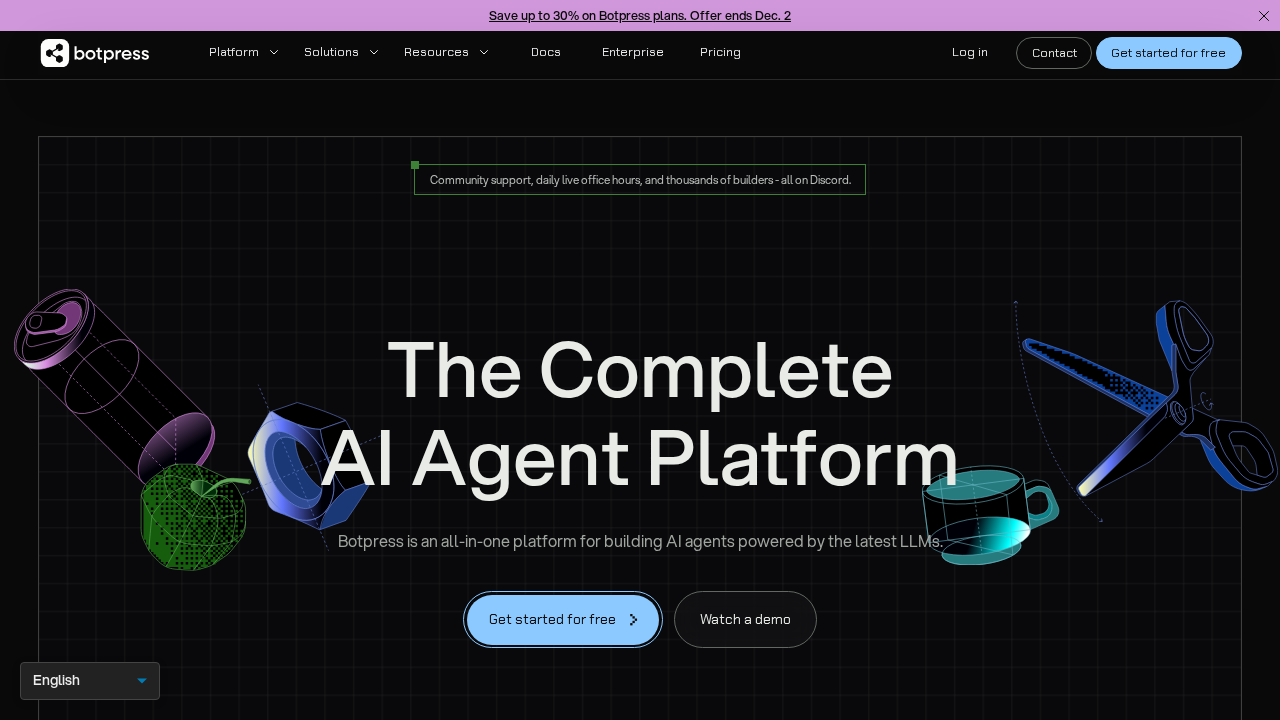Open the English language selector

click(89, 681)
